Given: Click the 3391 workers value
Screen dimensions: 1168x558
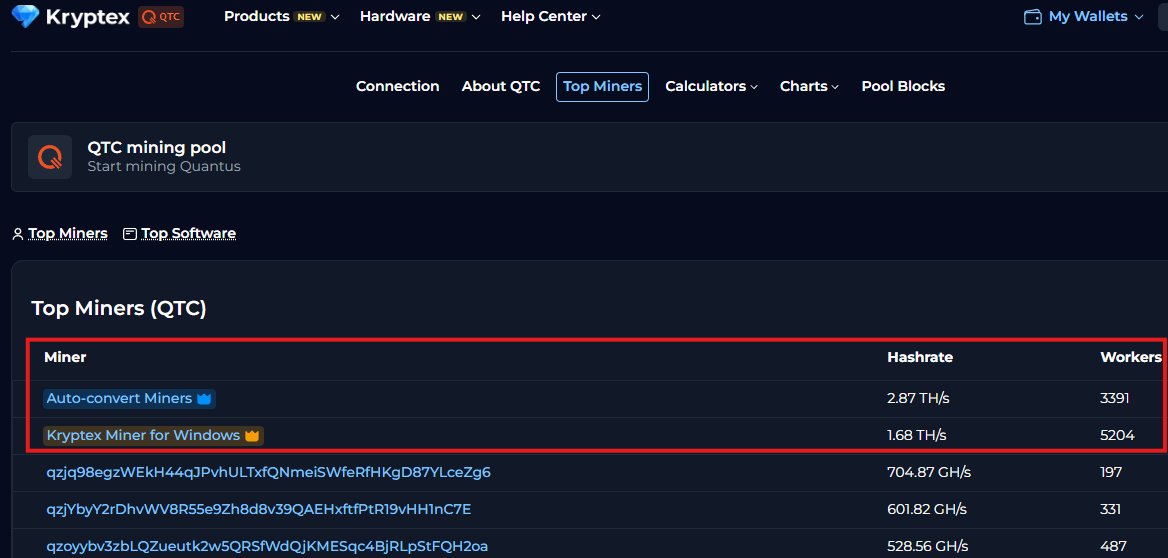Looking at the screenshot, I should (1114, 399).
